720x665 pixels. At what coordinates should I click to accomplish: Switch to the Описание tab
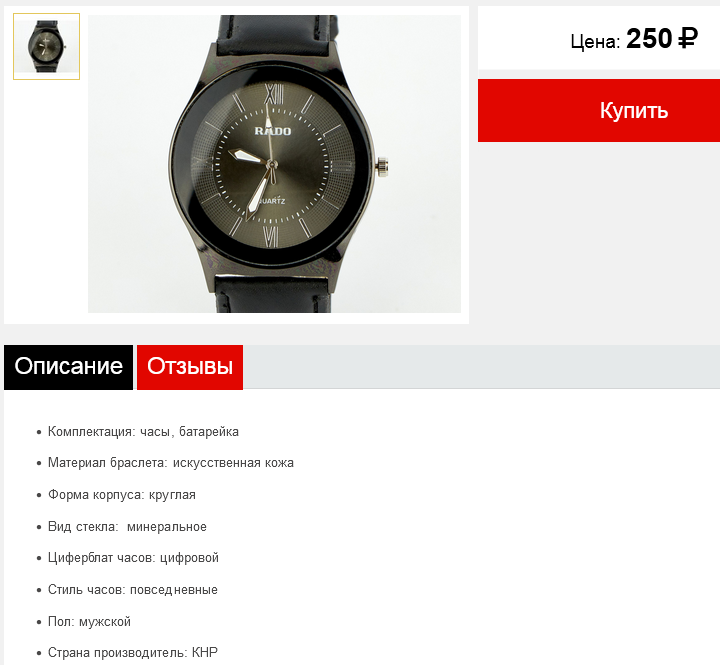coord(68,367)
